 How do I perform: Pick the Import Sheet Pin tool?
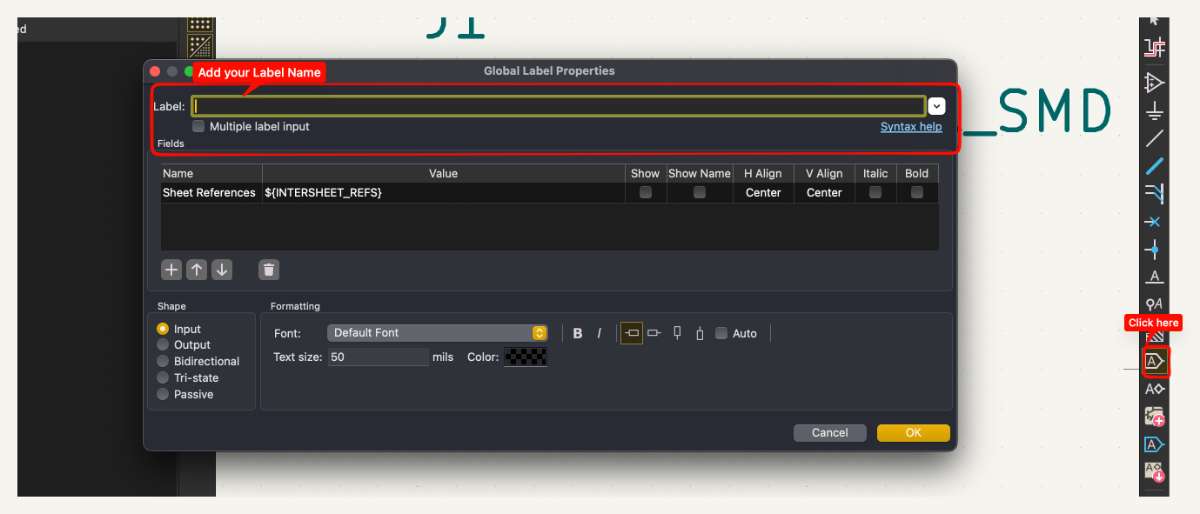[x=1155, y=471]
